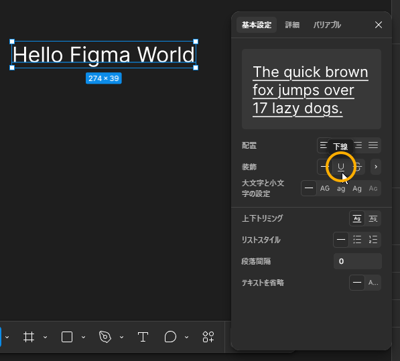400x361 pixels.
Task: Set standard vertical trim option
Action: [x=357, y=219]
